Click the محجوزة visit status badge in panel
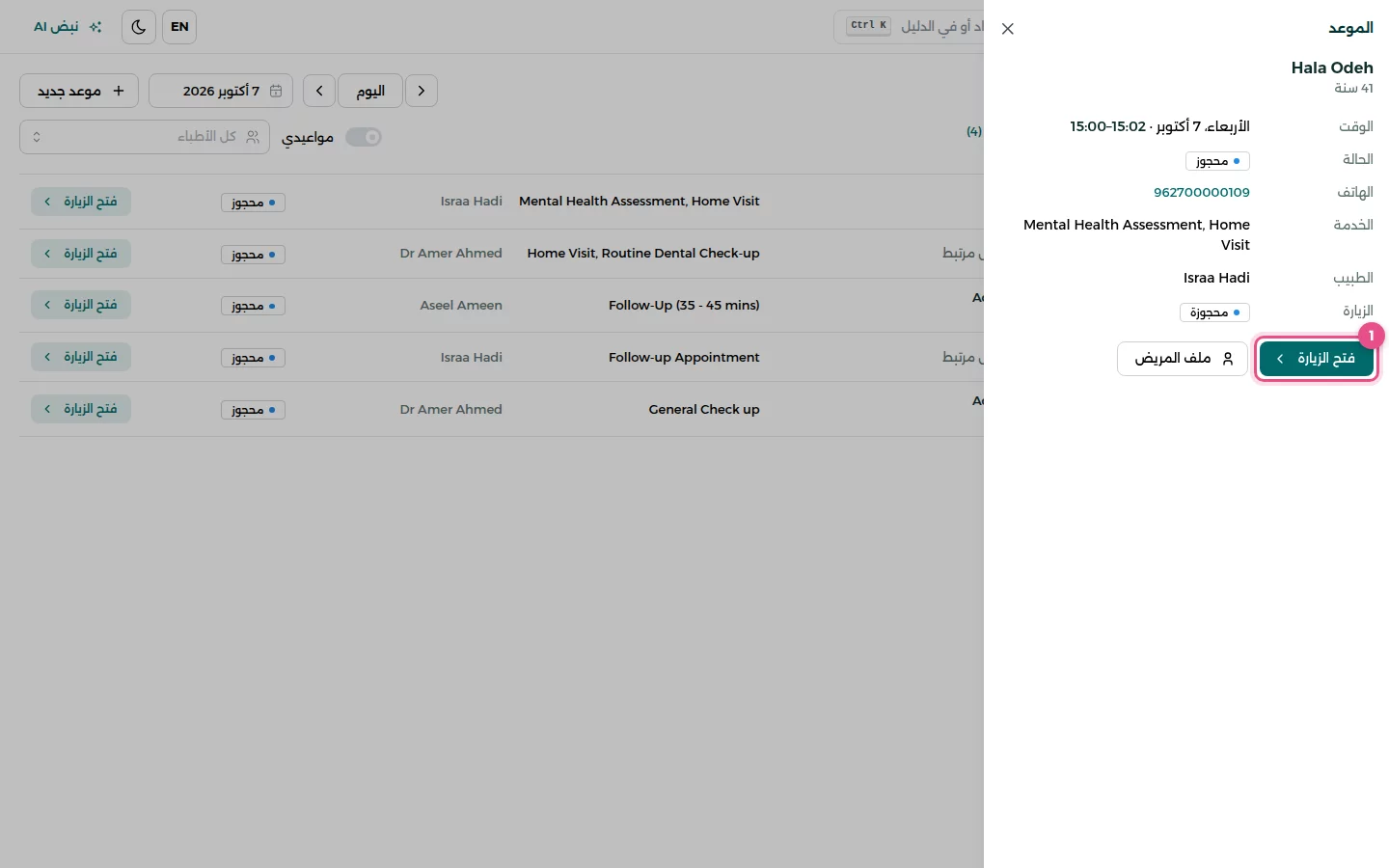This screenshot has height=868, width=1389. (x=1214, y=312)
